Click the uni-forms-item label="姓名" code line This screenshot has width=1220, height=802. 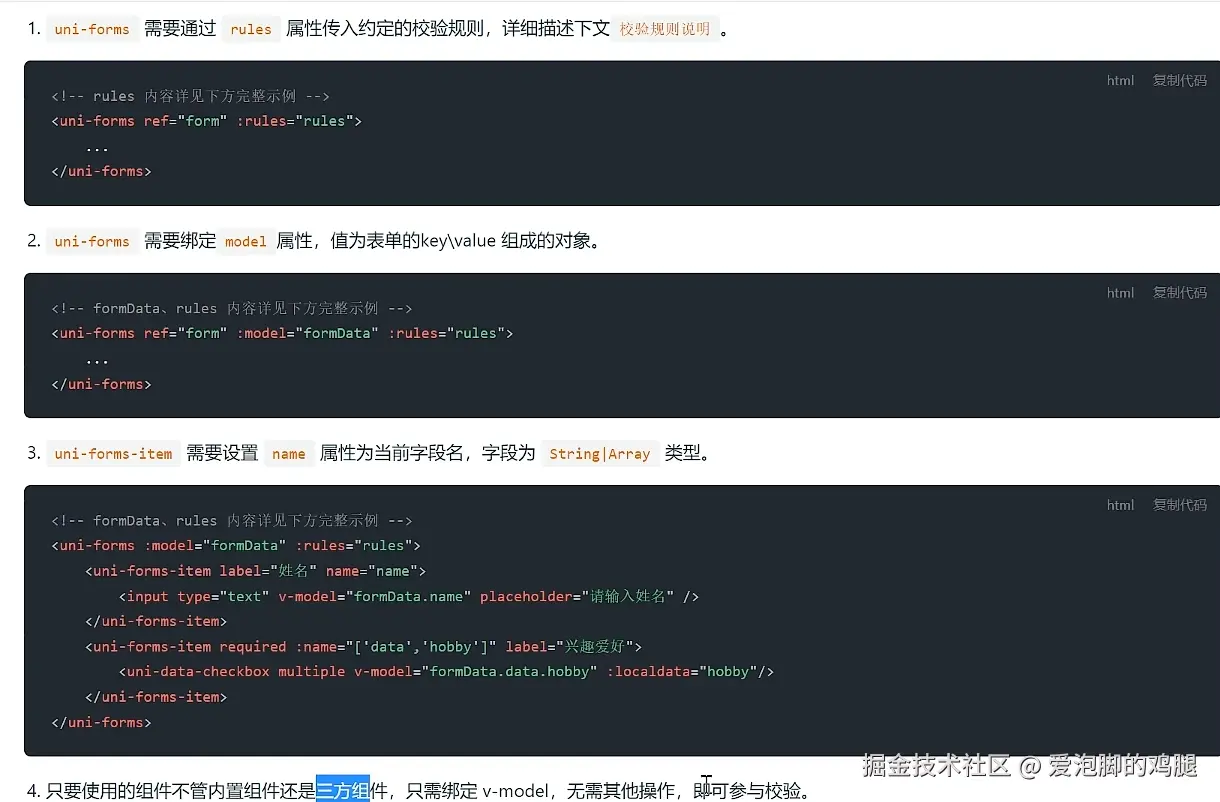256,571
